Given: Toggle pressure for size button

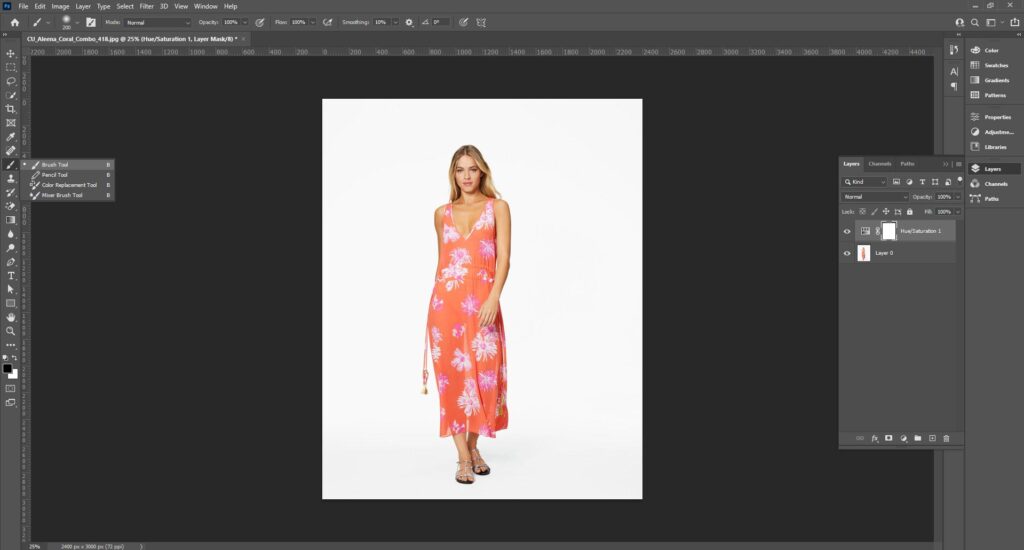Looking at the screenshot, I should pyautogui.click(x=463, y=22).
